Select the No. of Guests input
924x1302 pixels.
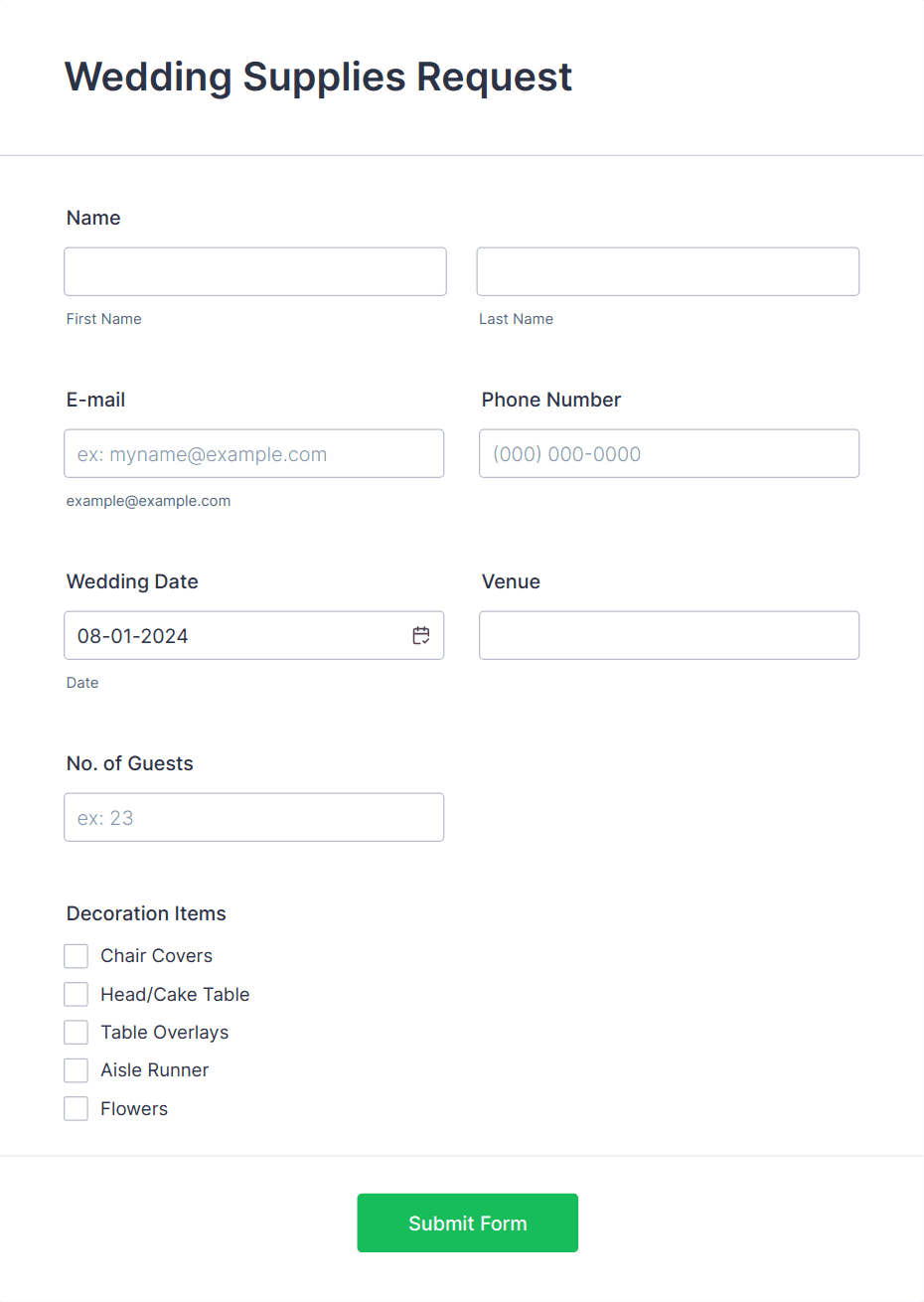point(254,817)
